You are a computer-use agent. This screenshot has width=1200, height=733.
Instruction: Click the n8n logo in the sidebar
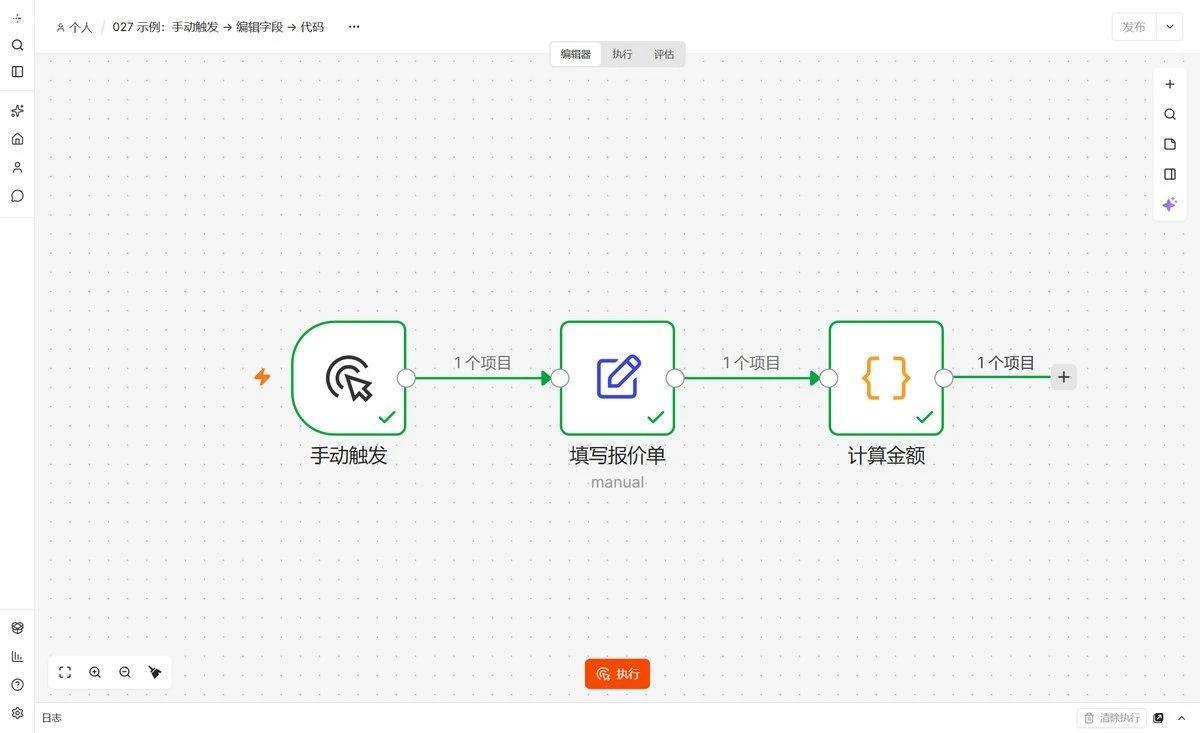[17, 18]
